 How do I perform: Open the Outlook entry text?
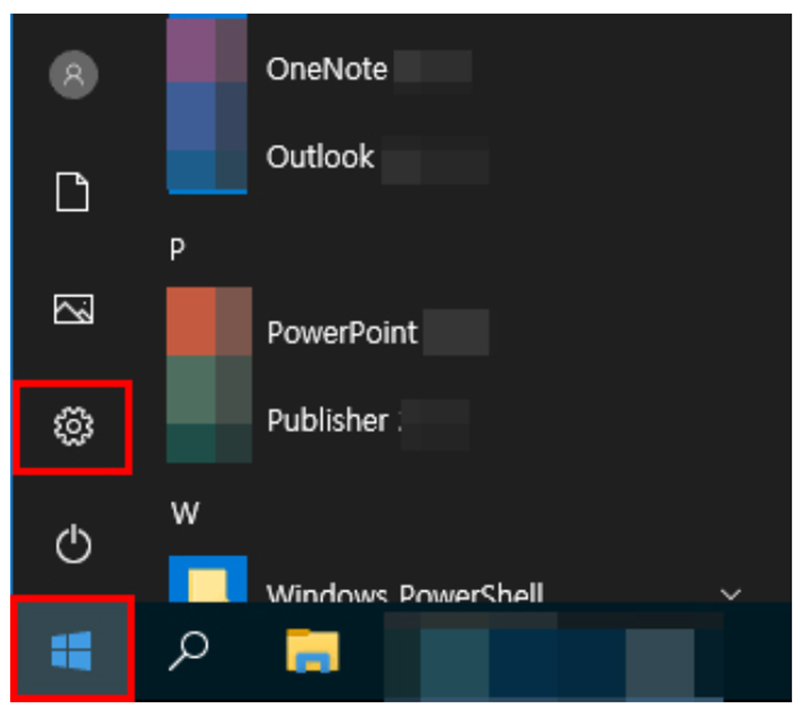[x=320, y=156]
